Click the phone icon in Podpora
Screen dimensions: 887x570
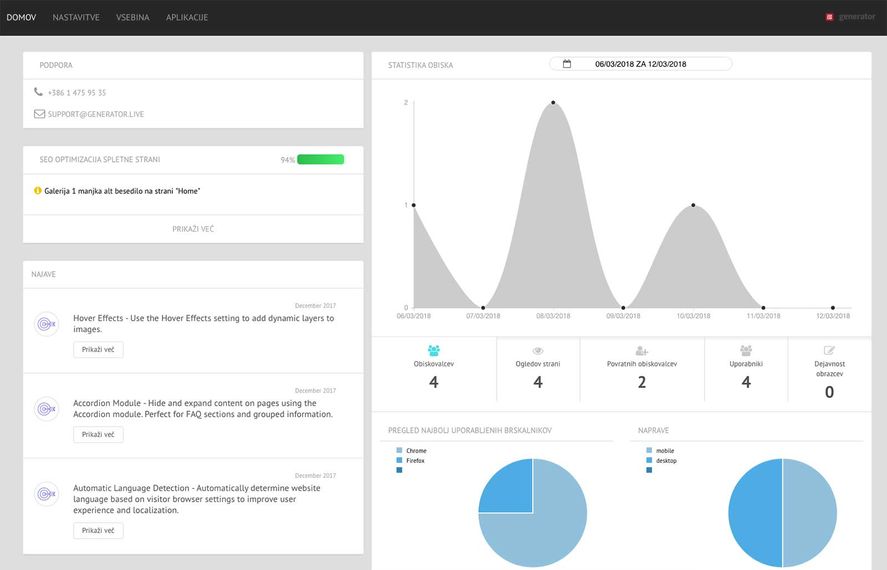(38, 92)
